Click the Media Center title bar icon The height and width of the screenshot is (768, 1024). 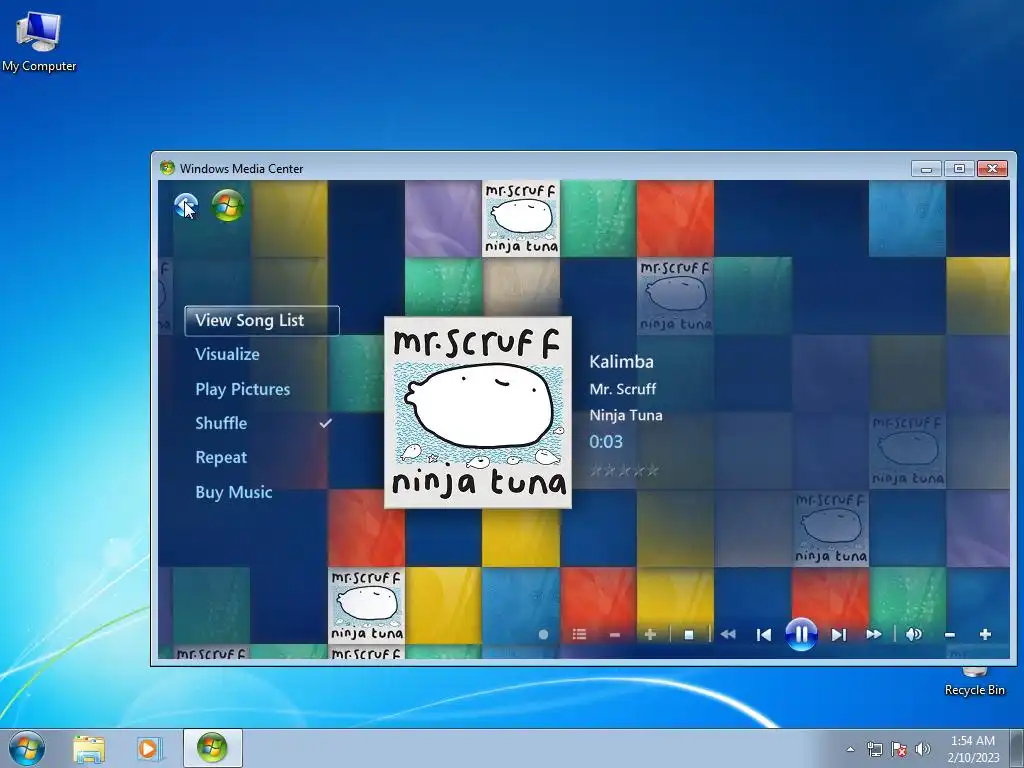[x=167, y=168]
